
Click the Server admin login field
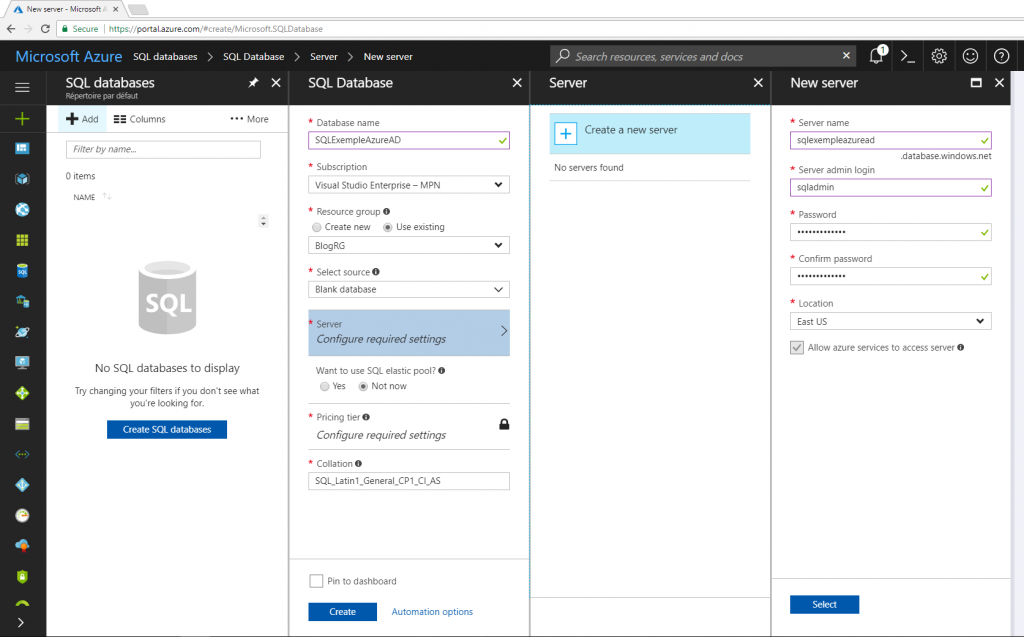coord(891,188)
